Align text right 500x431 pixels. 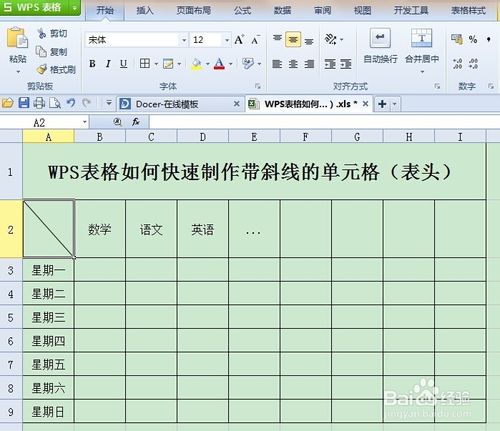pos(309,64)
